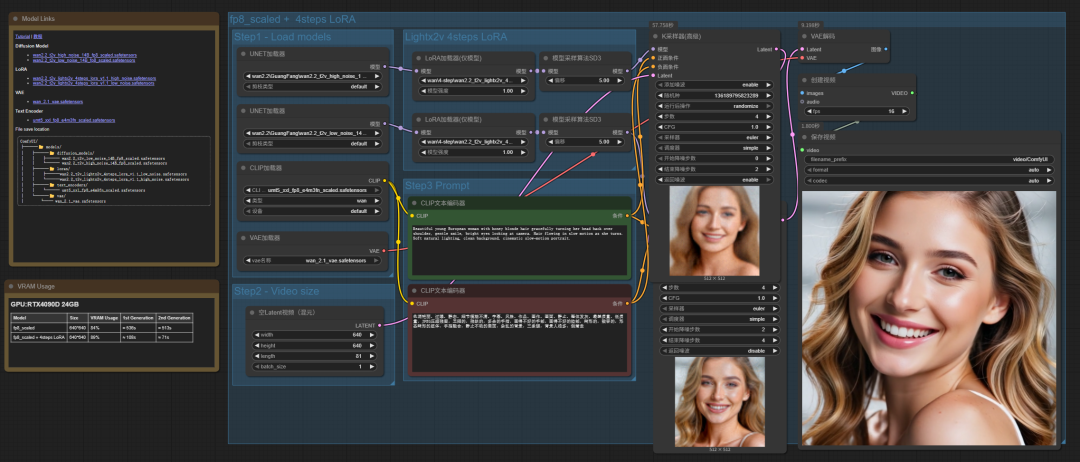Click the second sampler preview thumbnail at bottom

[x=720, y=401]
